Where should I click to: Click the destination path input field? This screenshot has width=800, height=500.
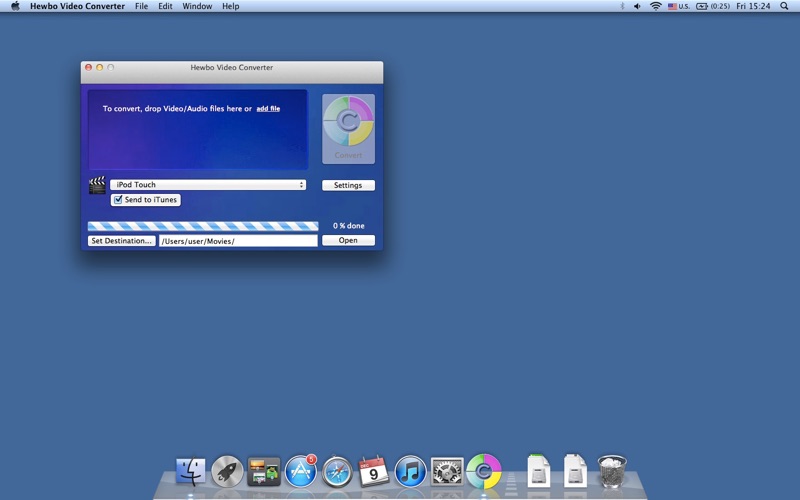pyautogui.click(x=238, y=241)
